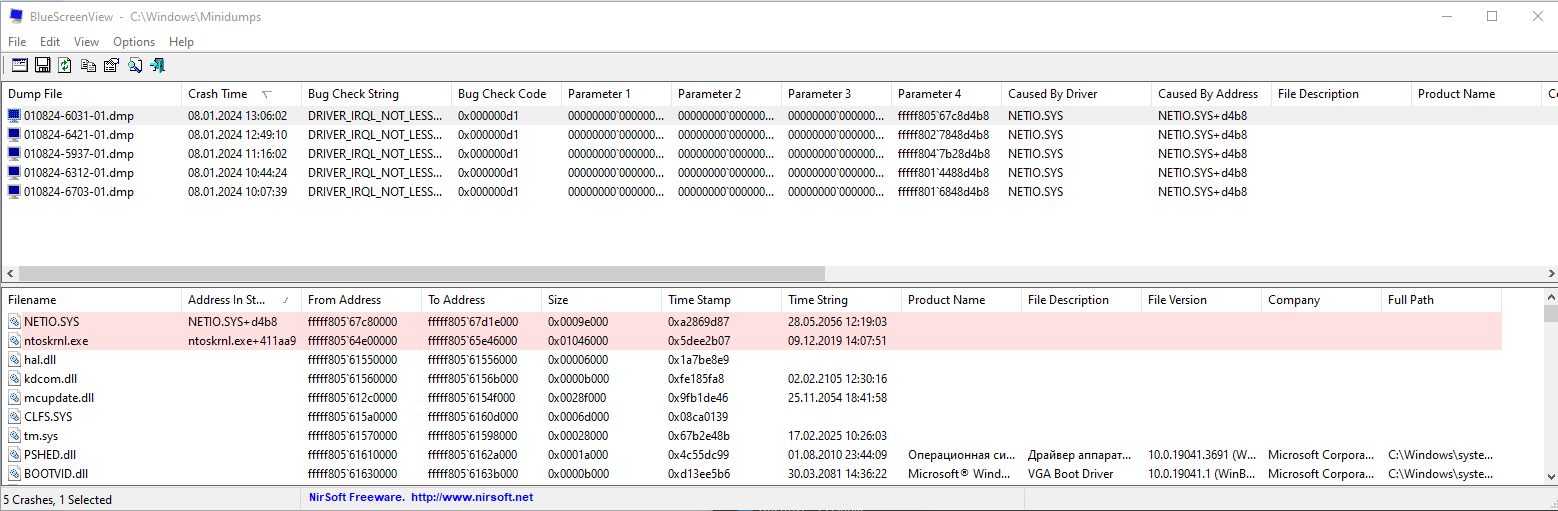The image size is (1558, 511).
Task: Click the Save Selected Items floppy icon
Action: tap(43, 65)
